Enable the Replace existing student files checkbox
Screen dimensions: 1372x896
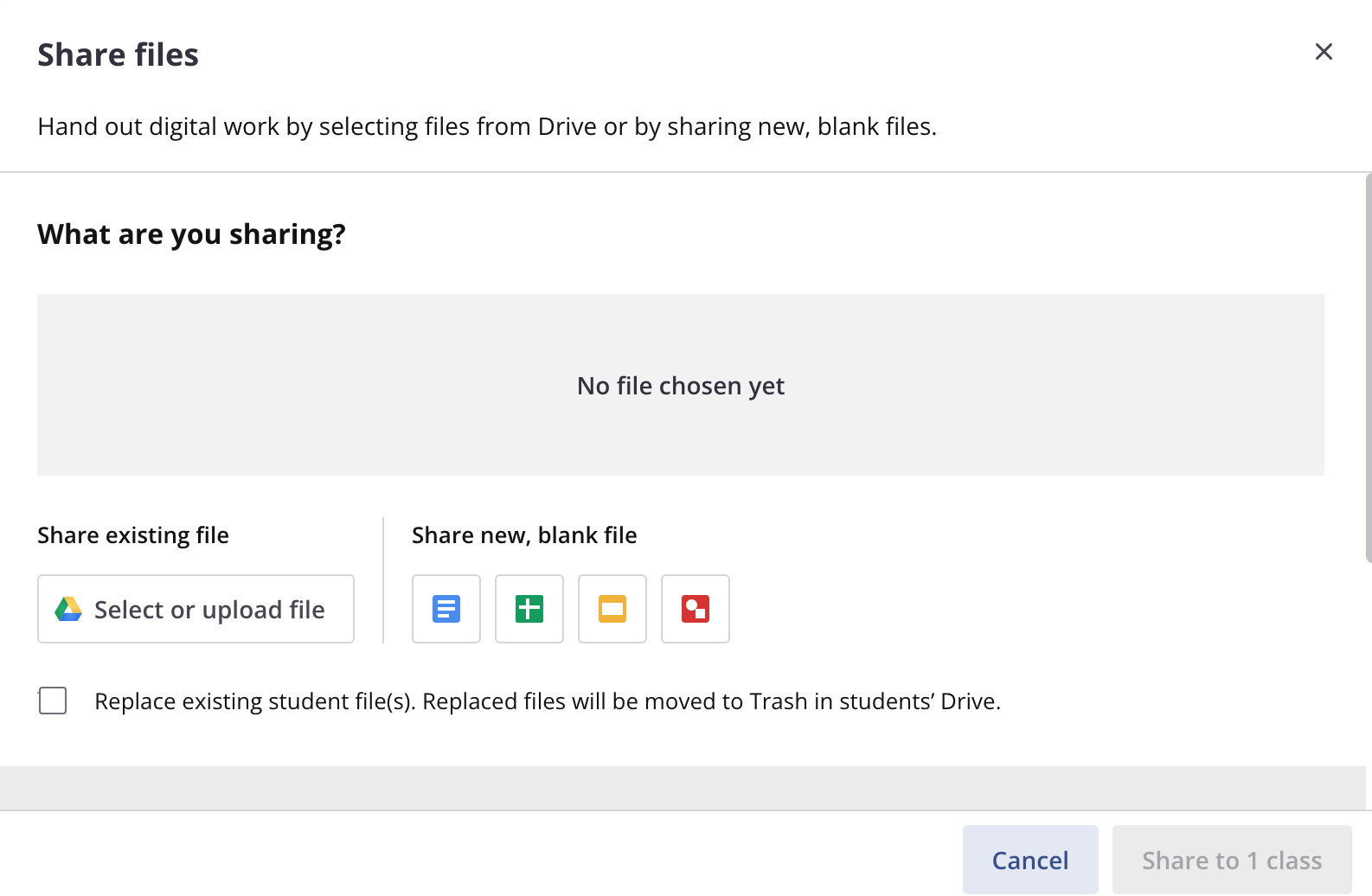tap(53, 701)
